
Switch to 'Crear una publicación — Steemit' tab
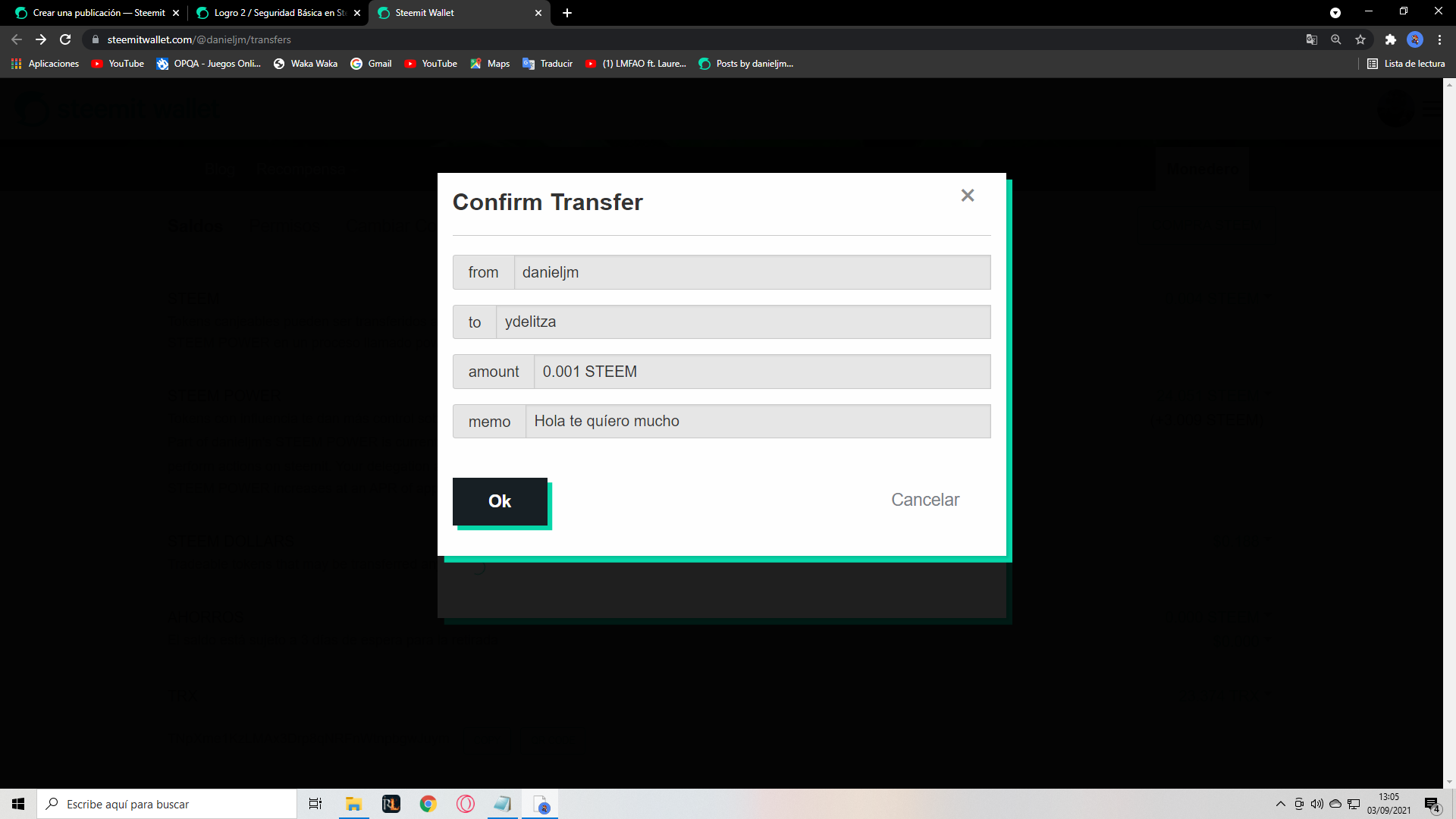tap(98, 13)
